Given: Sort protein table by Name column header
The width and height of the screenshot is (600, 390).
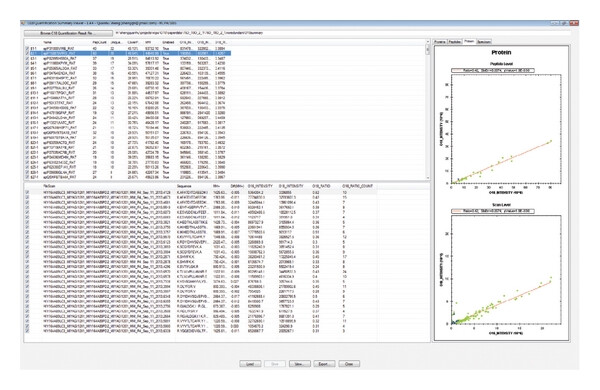Looking at the screenshot, I should click(x=48, y=42).
